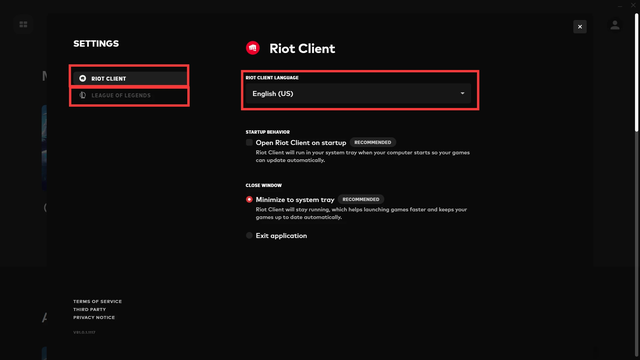The height and width of the screenshot is (360, 640).
Task: Expand the Riot Client Language dropdown
Action: (358, 93)
